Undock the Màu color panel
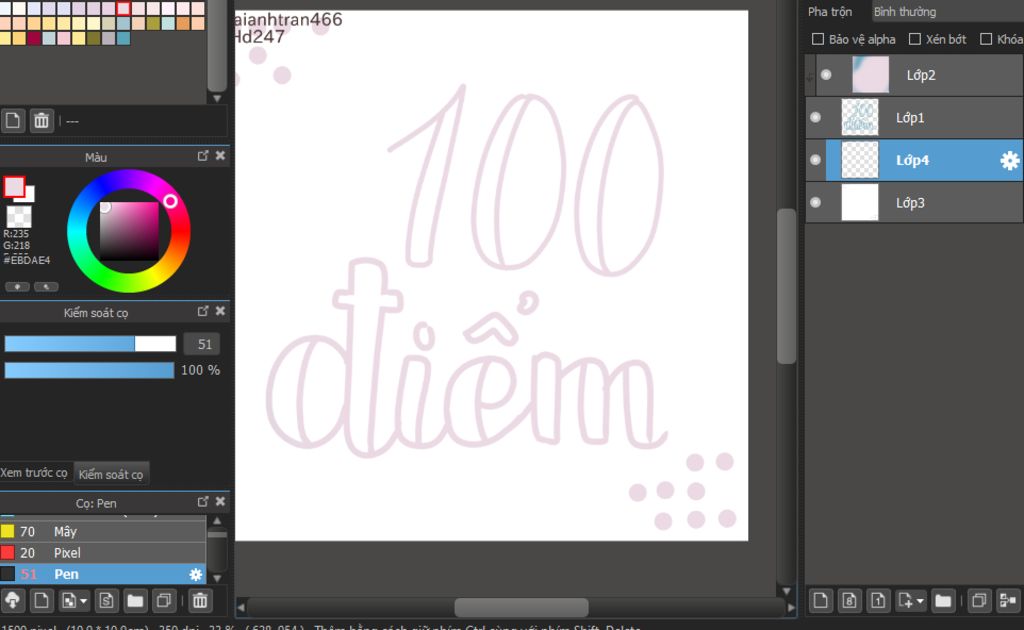 click(x=203, y=156)
